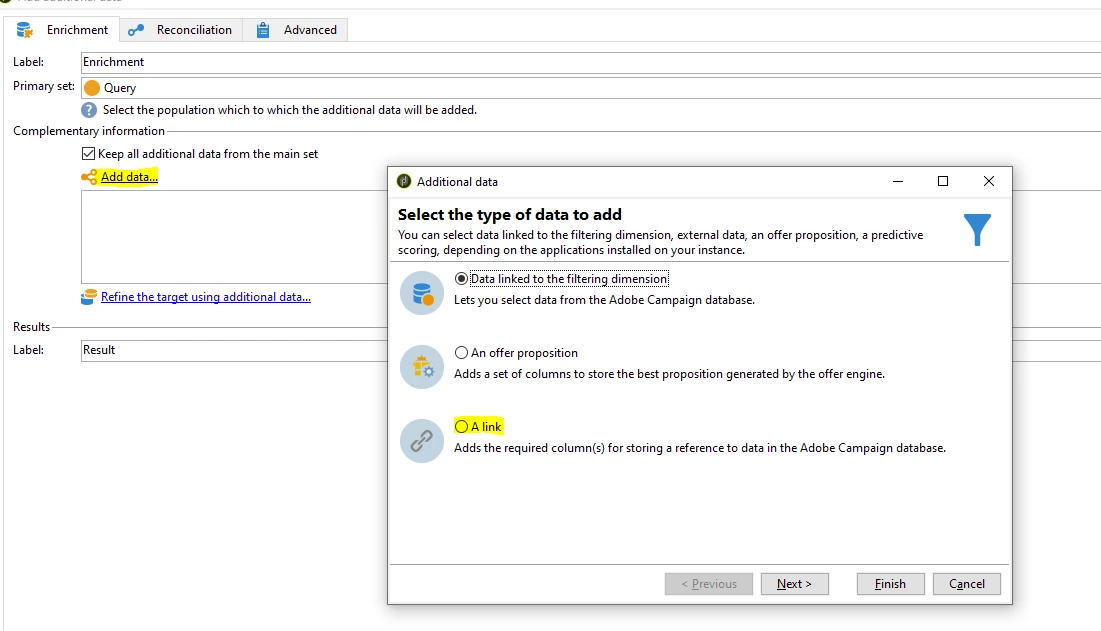Viewport: 1101px width, 631px height.
Task: Switch to the Reconciliation tab
Action: click(x=180, y=29)
